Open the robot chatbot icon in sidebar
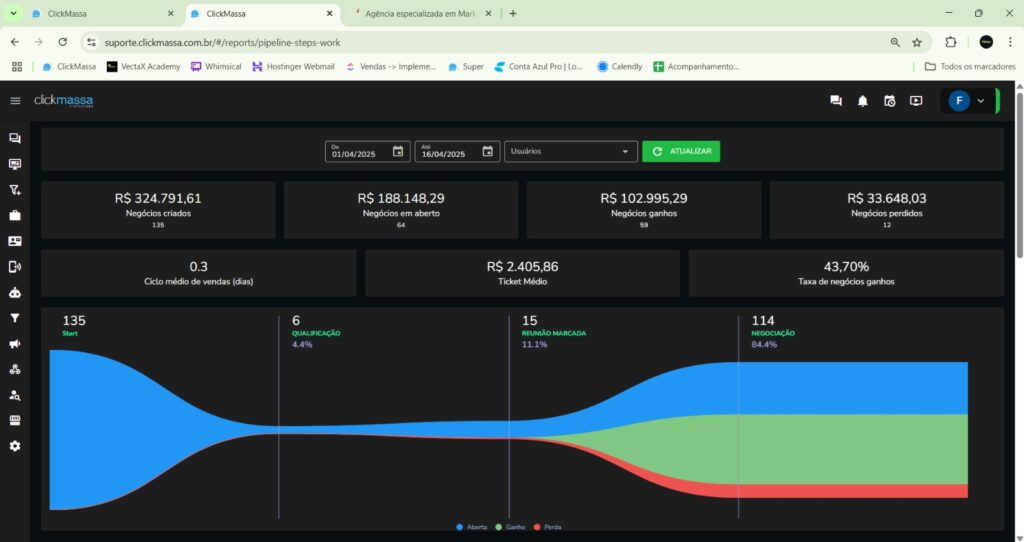 click(15, 293)
